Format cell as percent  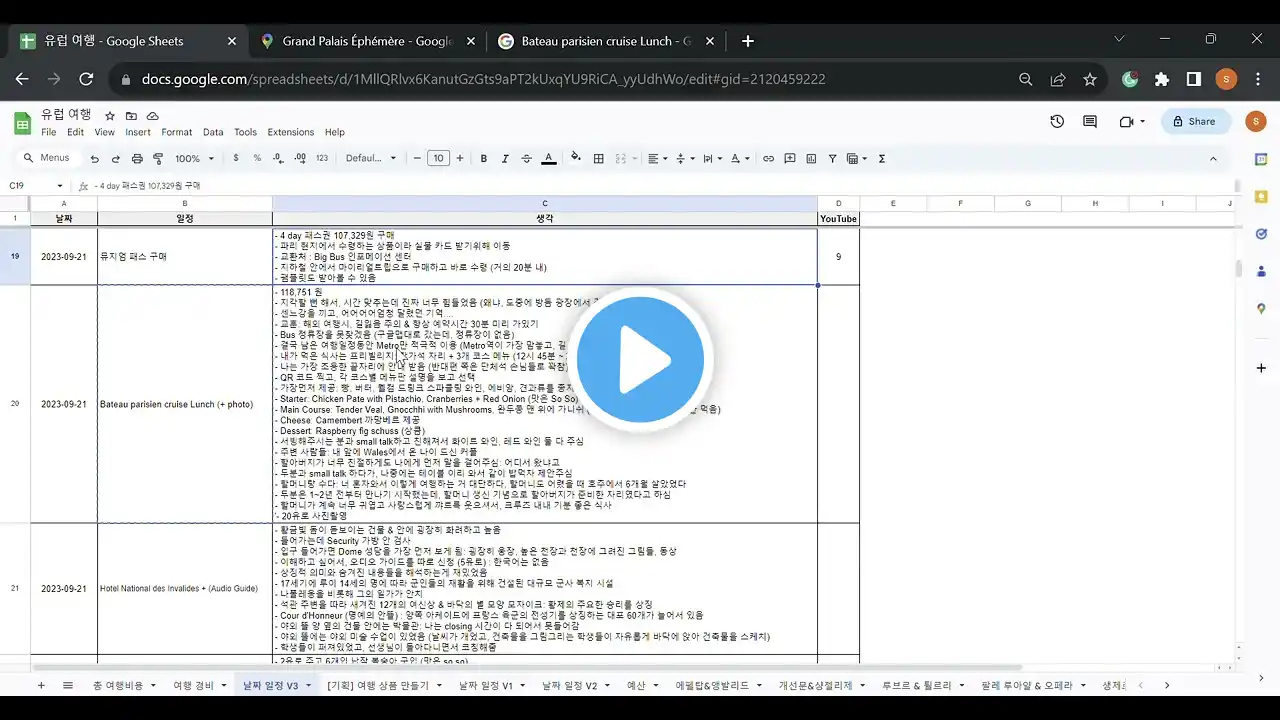pyautogui.click(x=257, y=158)
